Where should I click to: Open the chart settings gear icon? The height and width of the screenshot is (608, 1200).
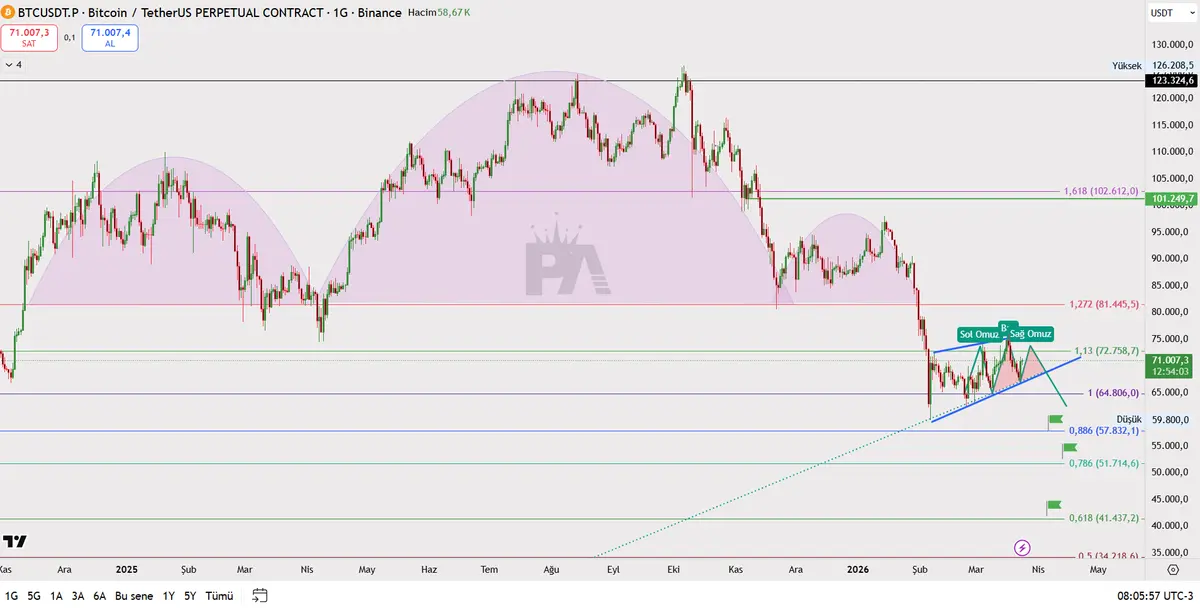tap(1172, 569)
